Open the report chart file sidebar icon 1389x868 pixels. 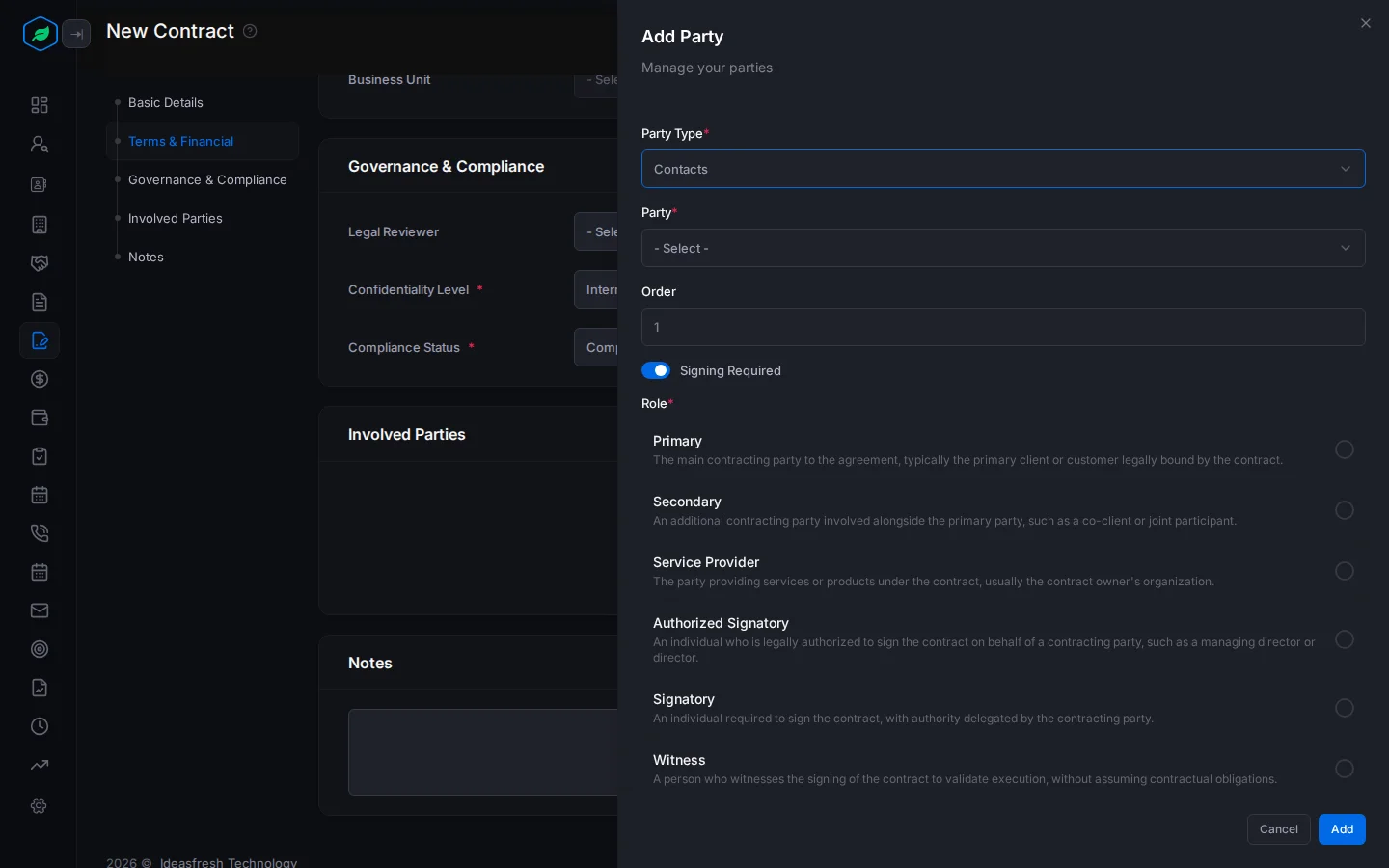click(40, 688)
